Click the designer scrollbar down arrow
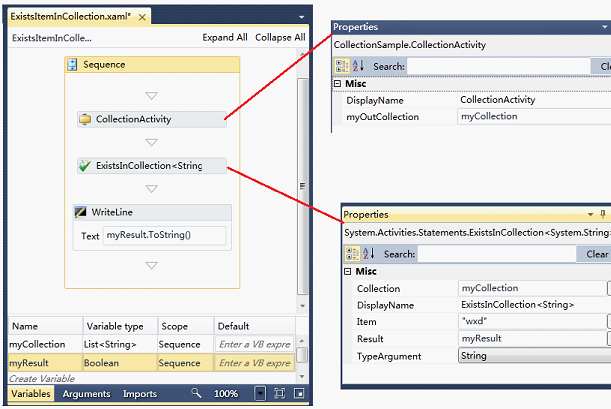 (302, 306)
